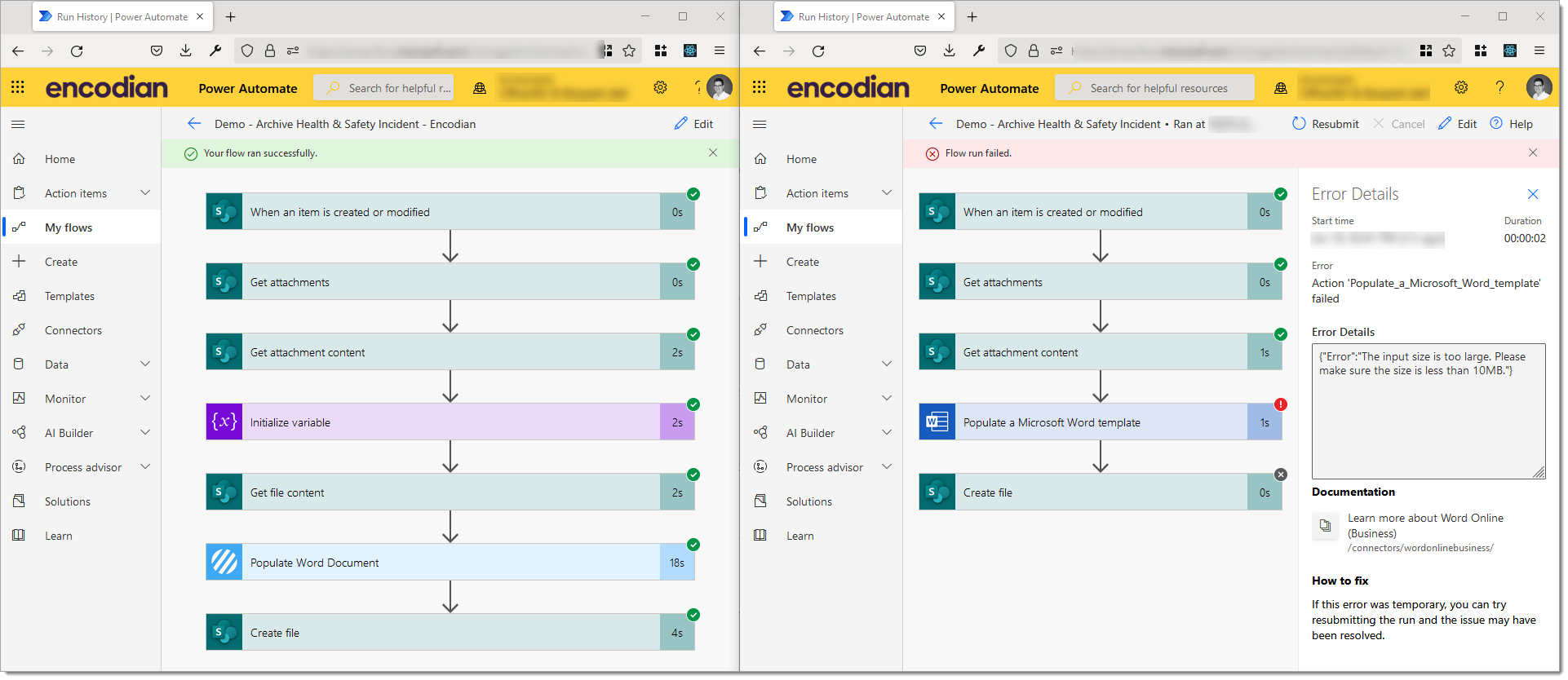
Task: Expand Action items in left window sidebar
Action: 145,192
